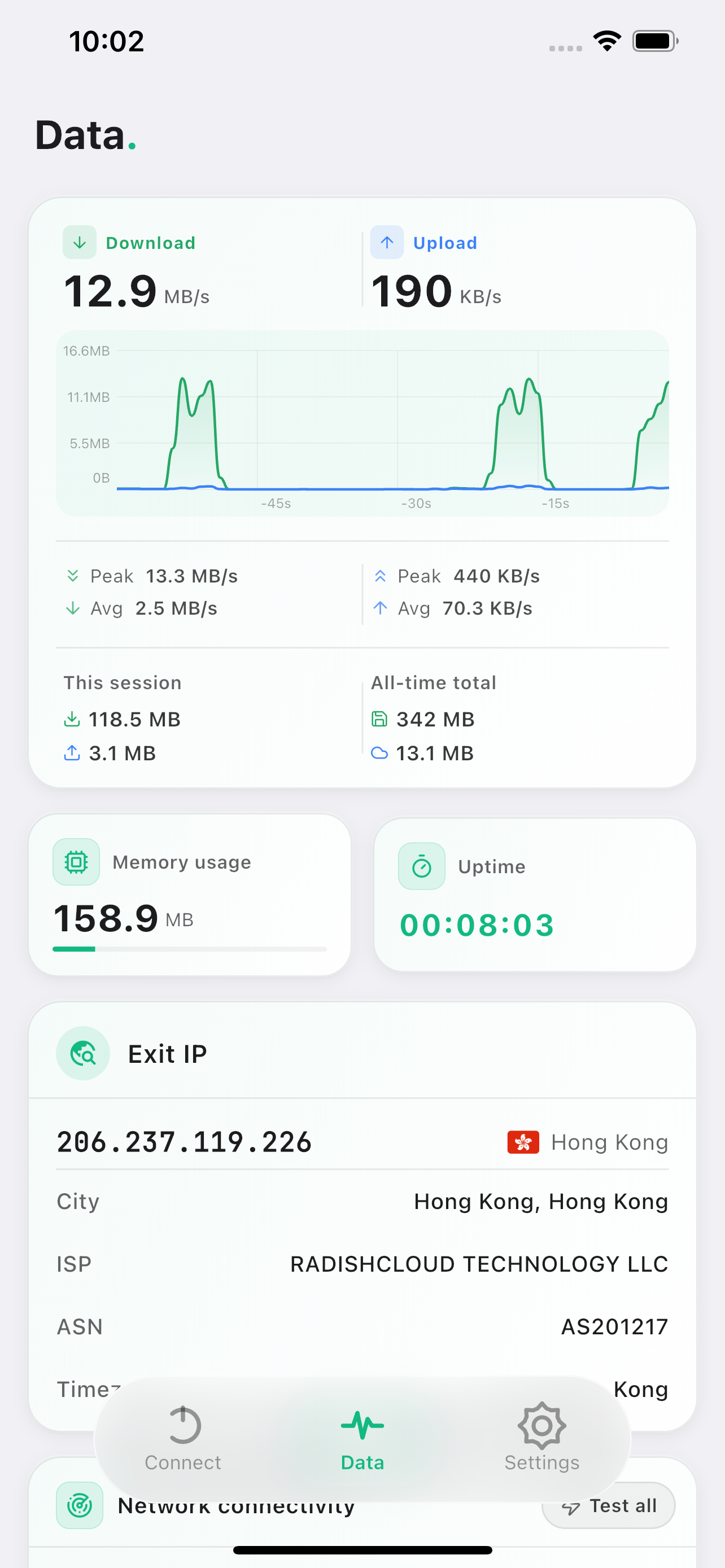
Task: Tap the traffic speed graph
Action: [x=362, y=423]
